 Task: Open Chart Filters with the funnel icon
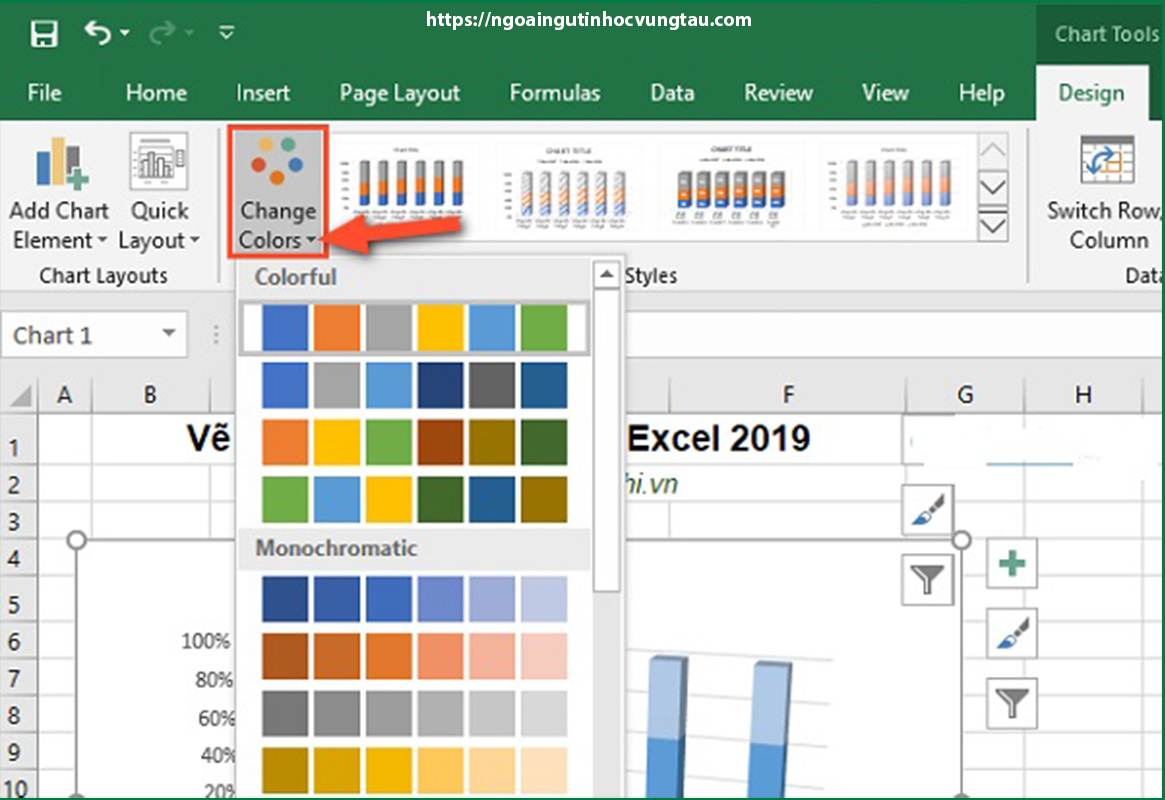[926, 579]
